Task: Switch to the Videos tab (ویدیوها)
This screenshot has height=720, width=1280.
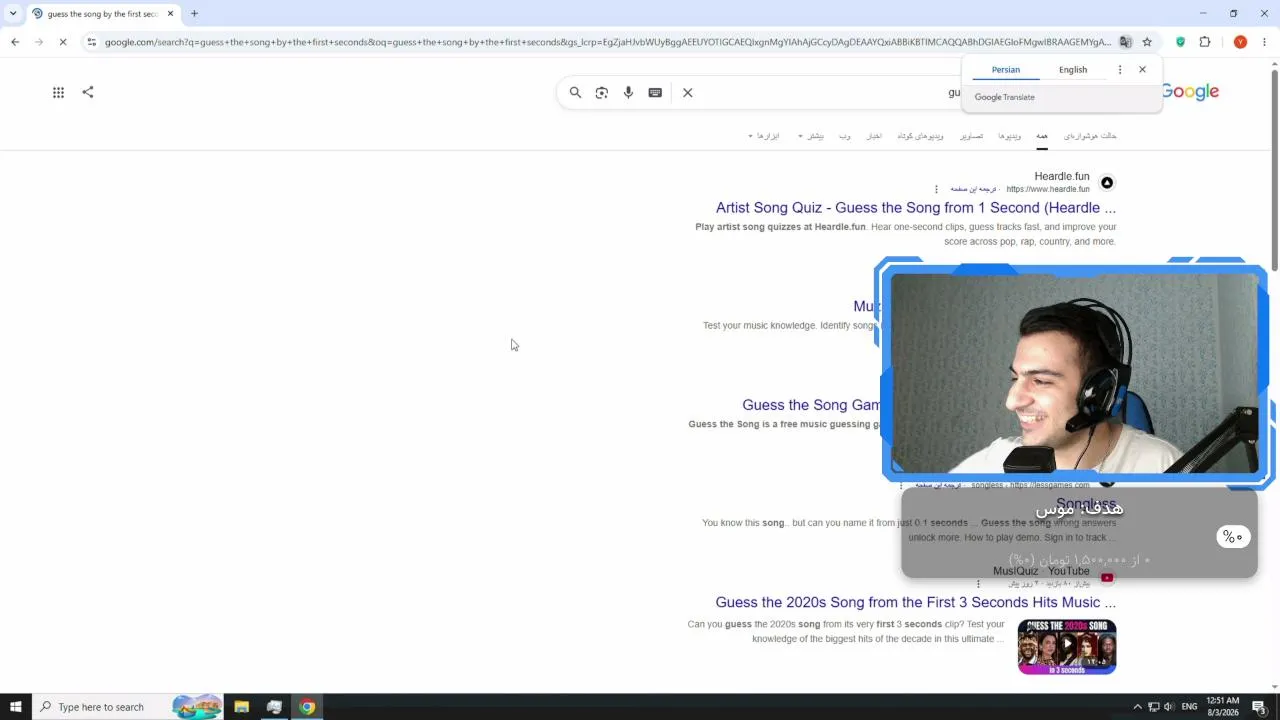Action: pos(1010,136)
